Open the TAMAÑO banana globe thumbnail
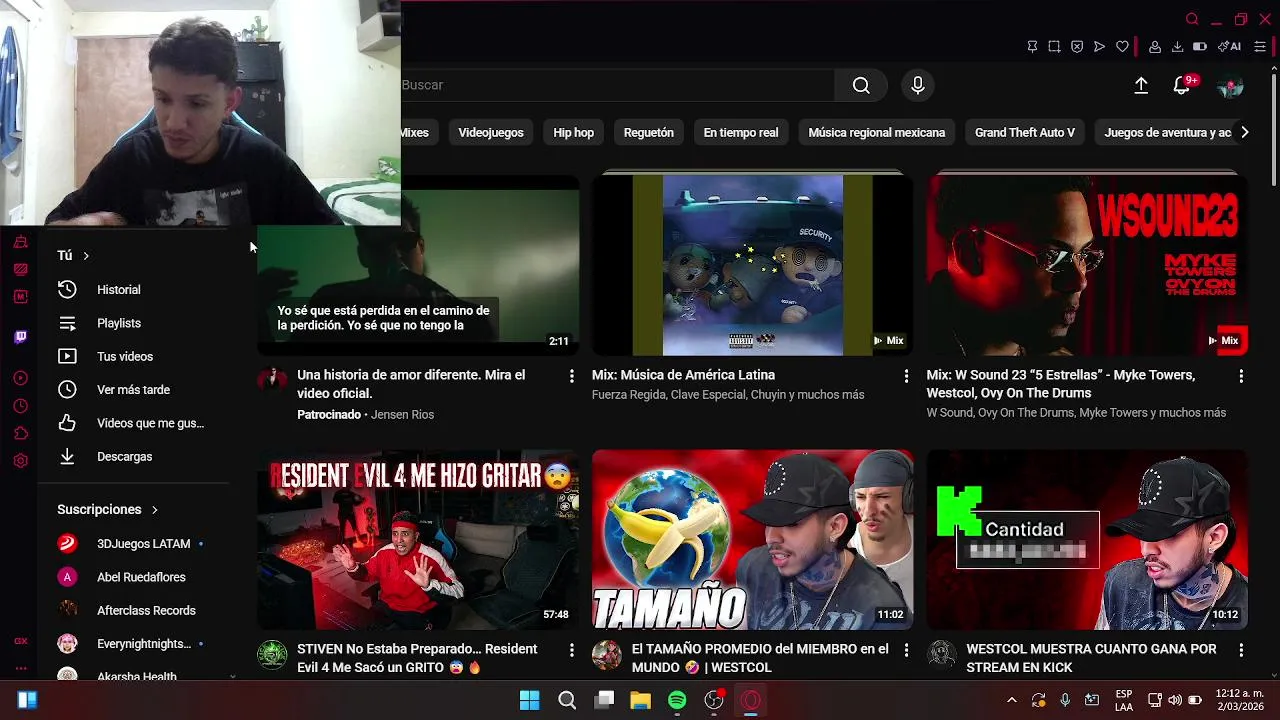 [x=752, y=539]
